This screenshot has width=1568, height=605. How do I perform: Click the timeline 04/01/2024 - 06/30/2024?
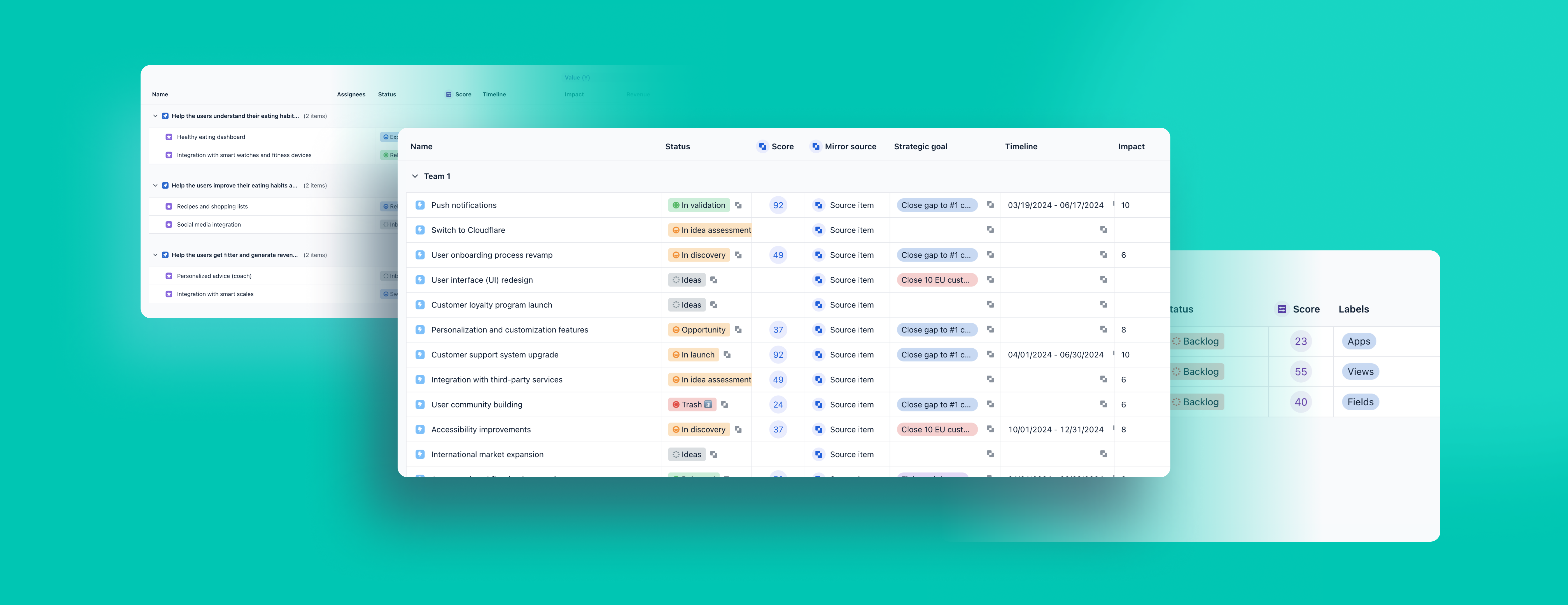point(1056,355)
